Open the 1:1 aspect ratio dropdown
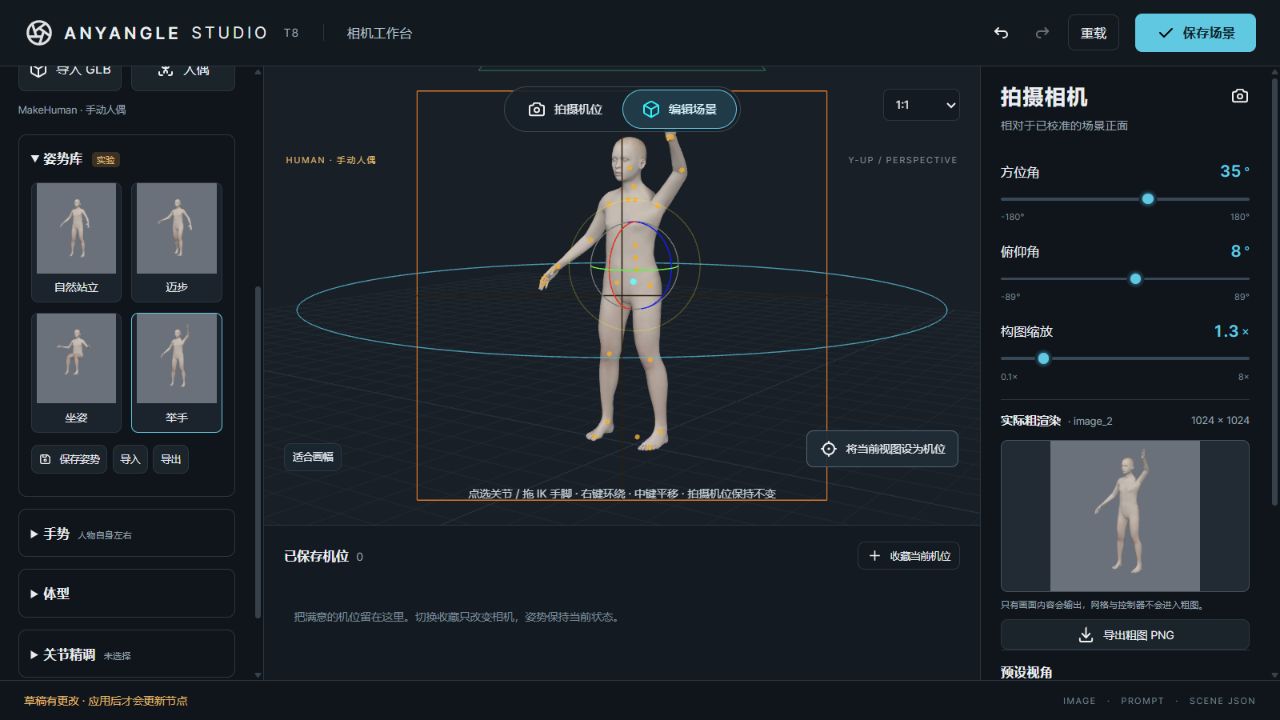Viewport: 1280px width, 720px height. click(x=921, y=105)
